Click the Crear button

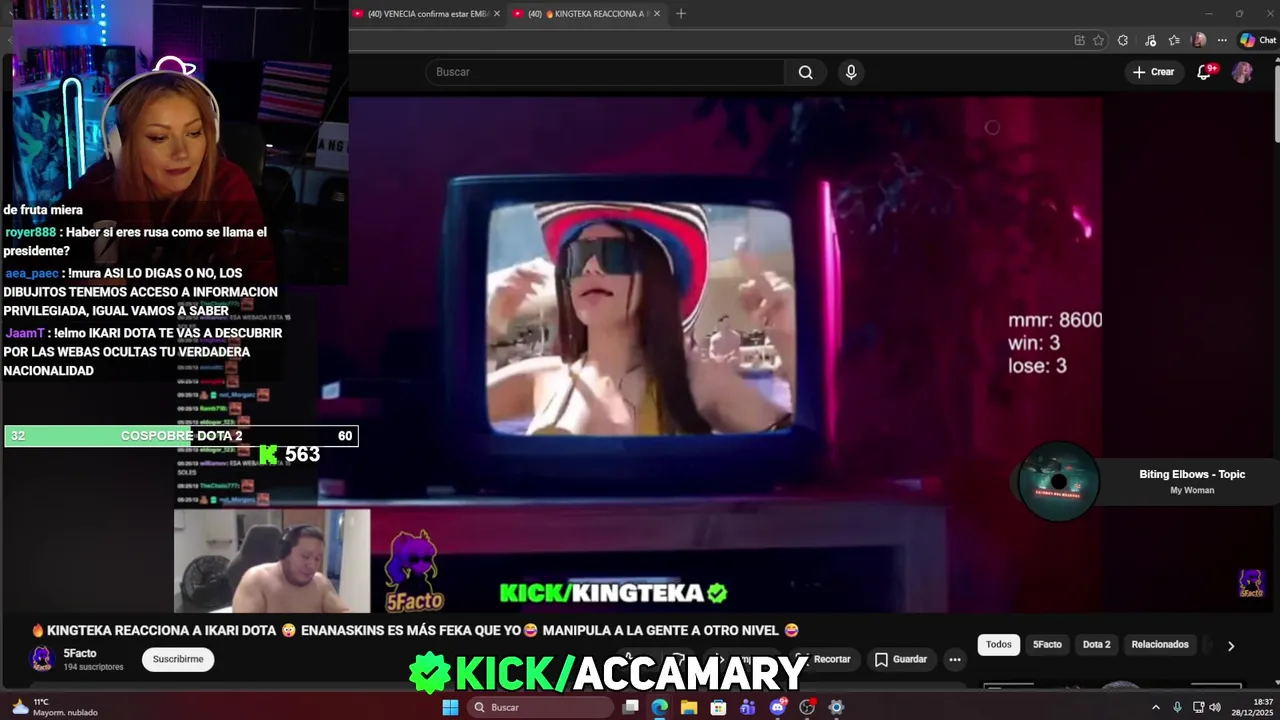[x=1153, y=72]
